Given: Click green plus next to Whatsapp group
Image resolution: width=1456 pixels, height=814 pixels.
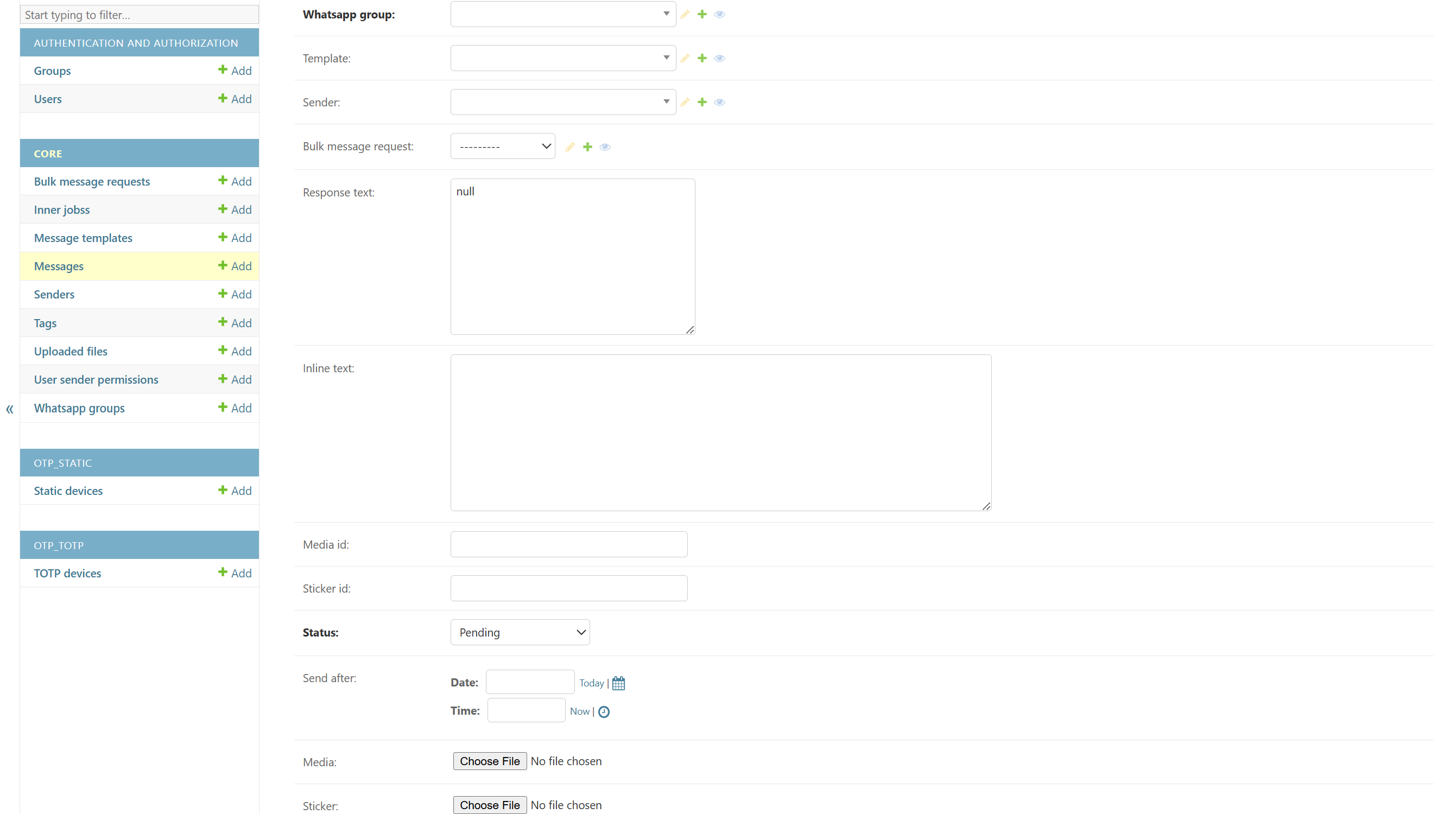Looking at the screenshot, I should (x=702, y=14).
